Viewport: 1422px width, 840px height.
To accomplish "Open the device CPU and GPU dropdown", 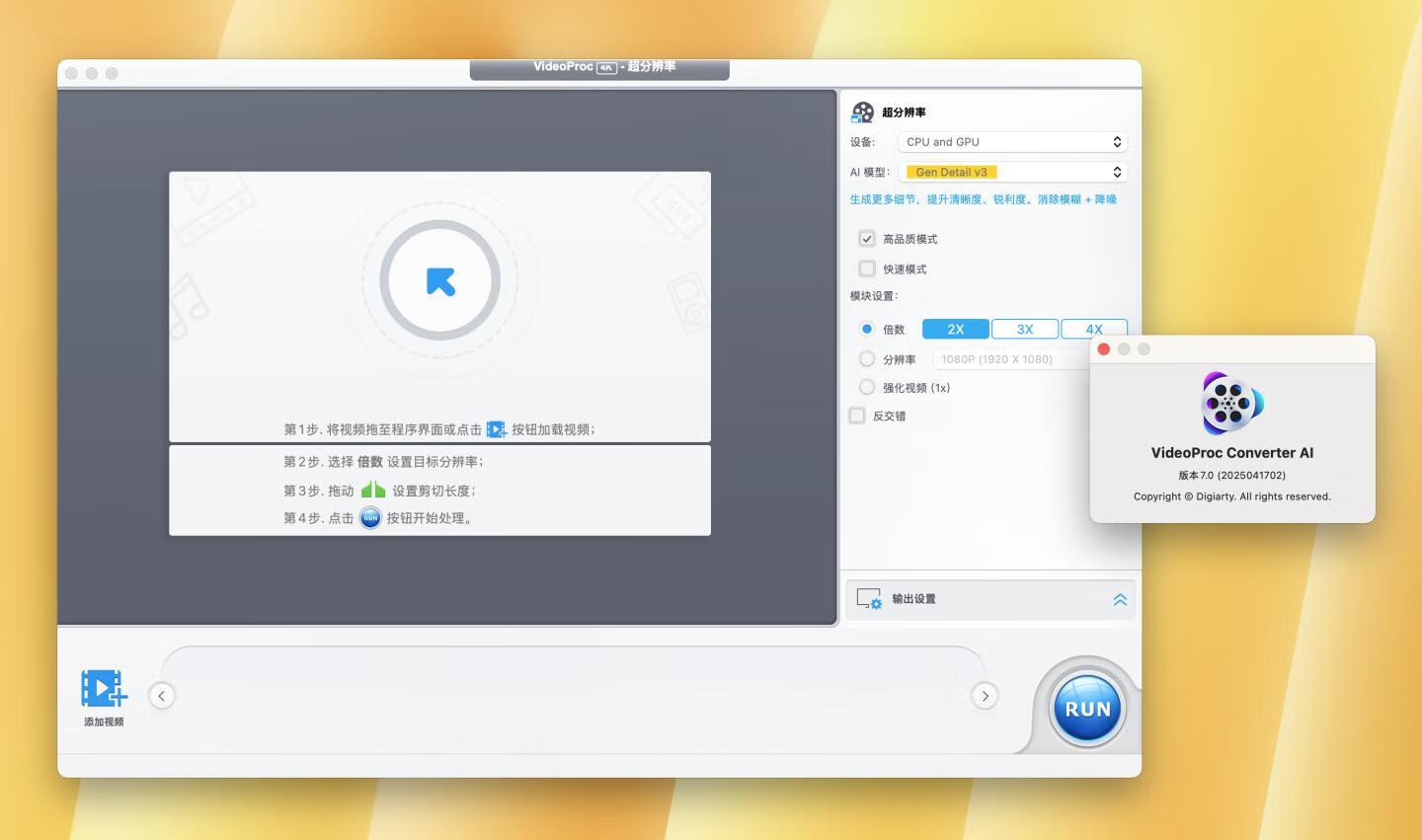I will (x=1012, y=142).
